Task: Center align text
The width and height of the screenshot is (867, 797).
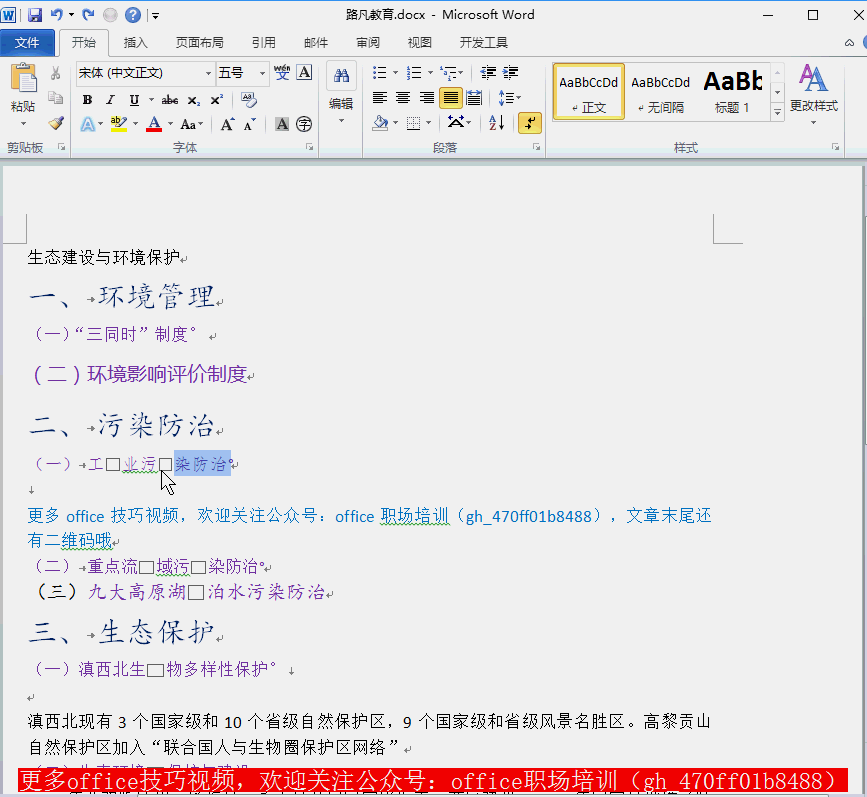Action: (403, 98)
